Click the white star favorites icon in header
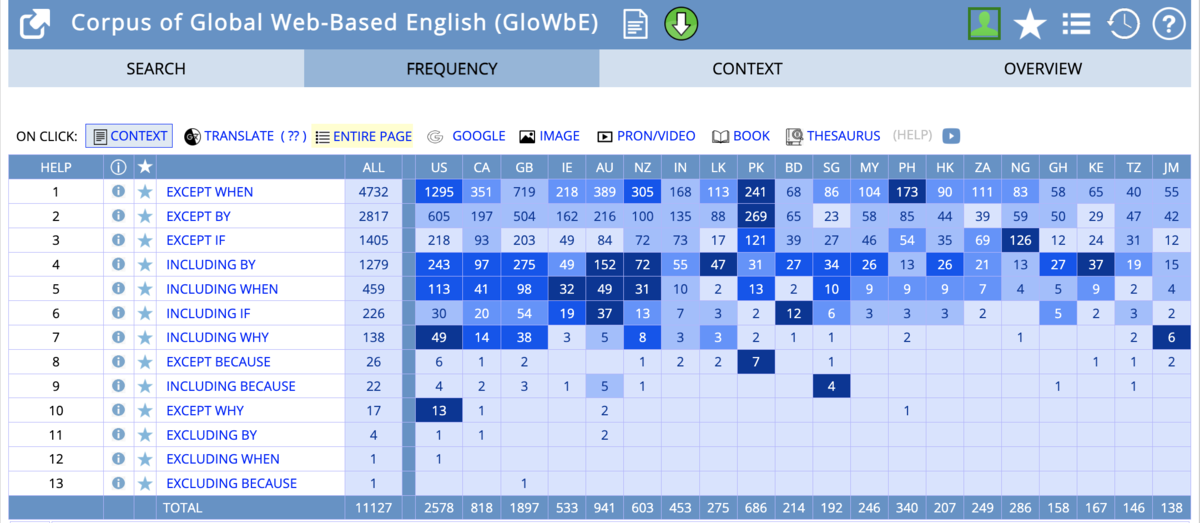The image size is (1200, 523). click(1030, 23)
